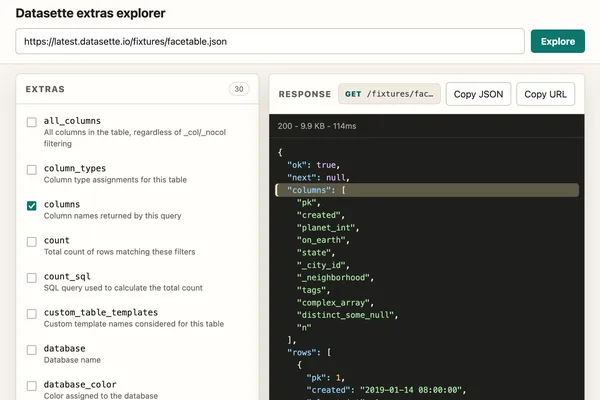Image resolution: width=600 pixels, height=400 pixels.
Task: Tick the database extra checkbox
Action: pyautogui.click(x=32, y=349)
